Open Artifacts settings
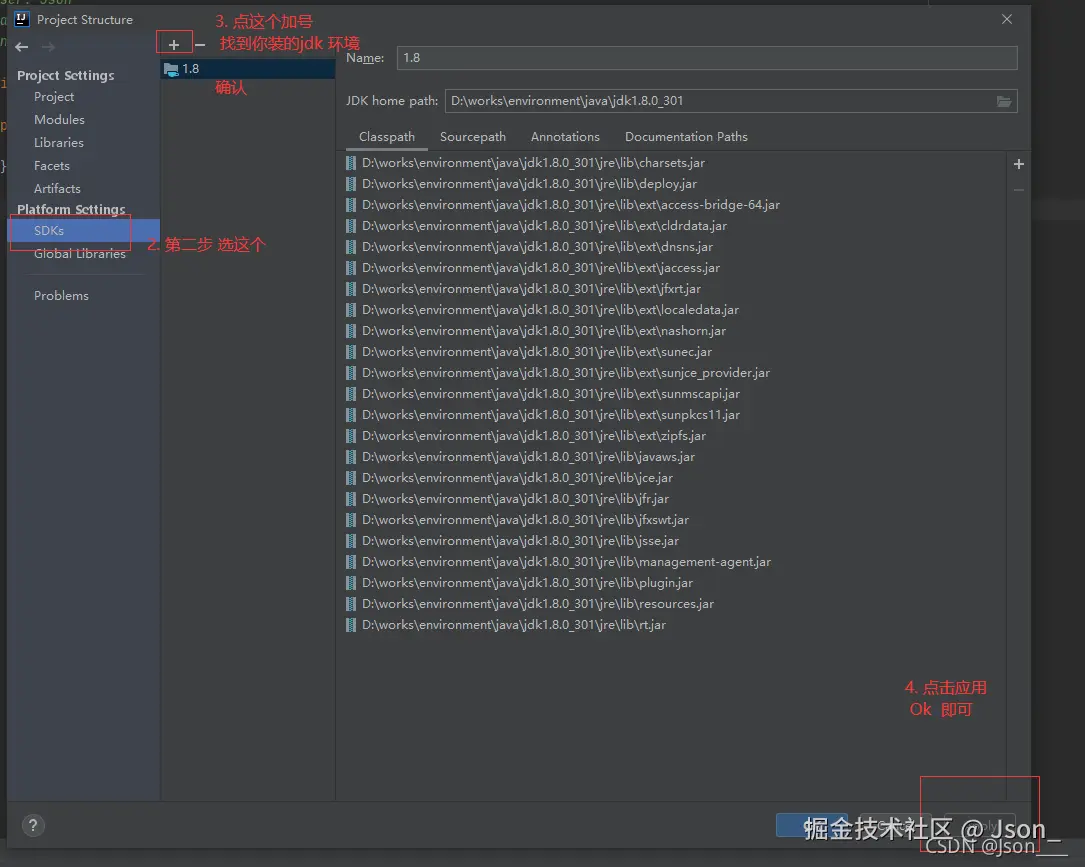The image size is (1085, 867). [x=57, y=189]
